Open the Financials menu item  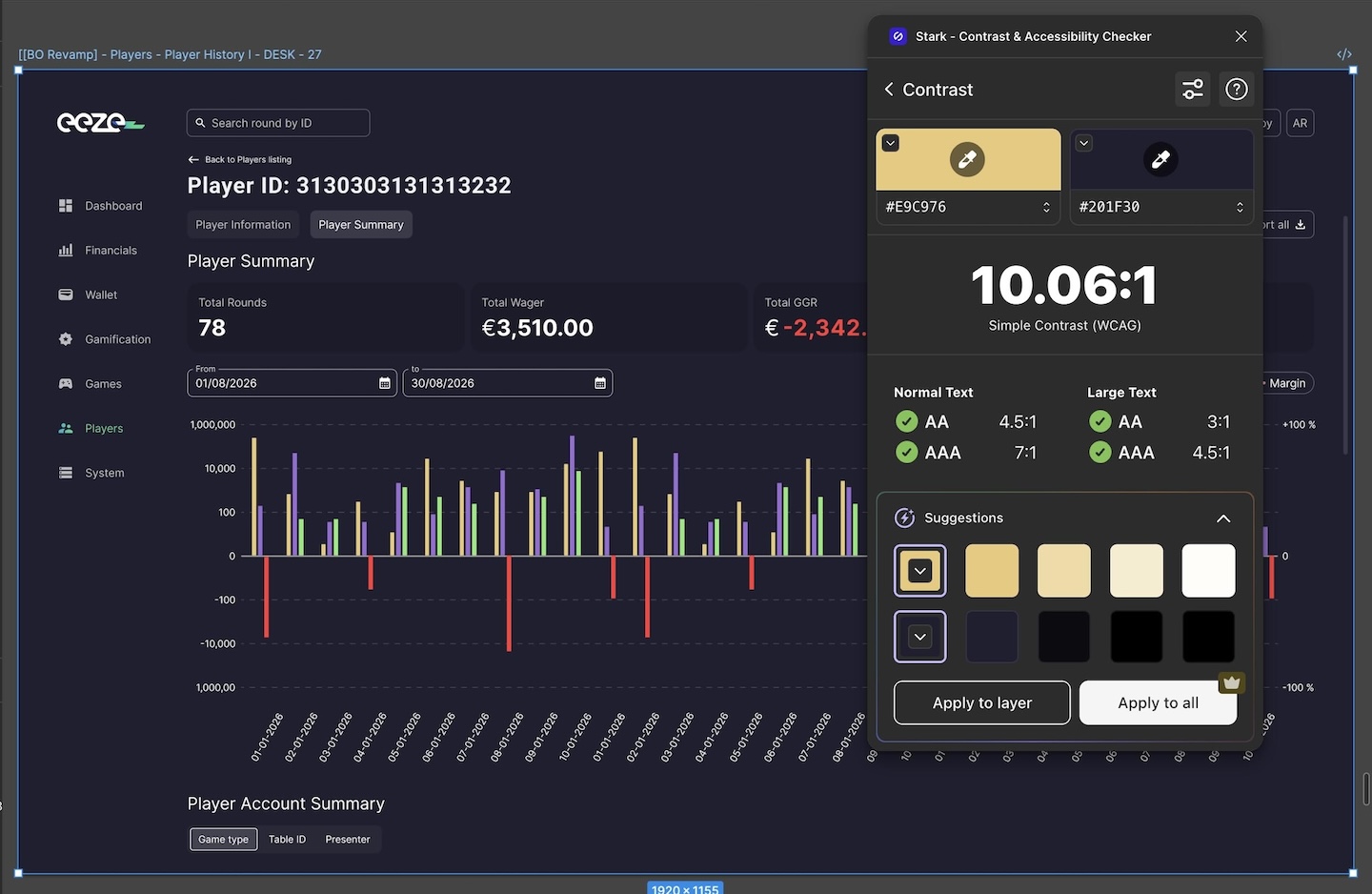click(x=111, y=251)
